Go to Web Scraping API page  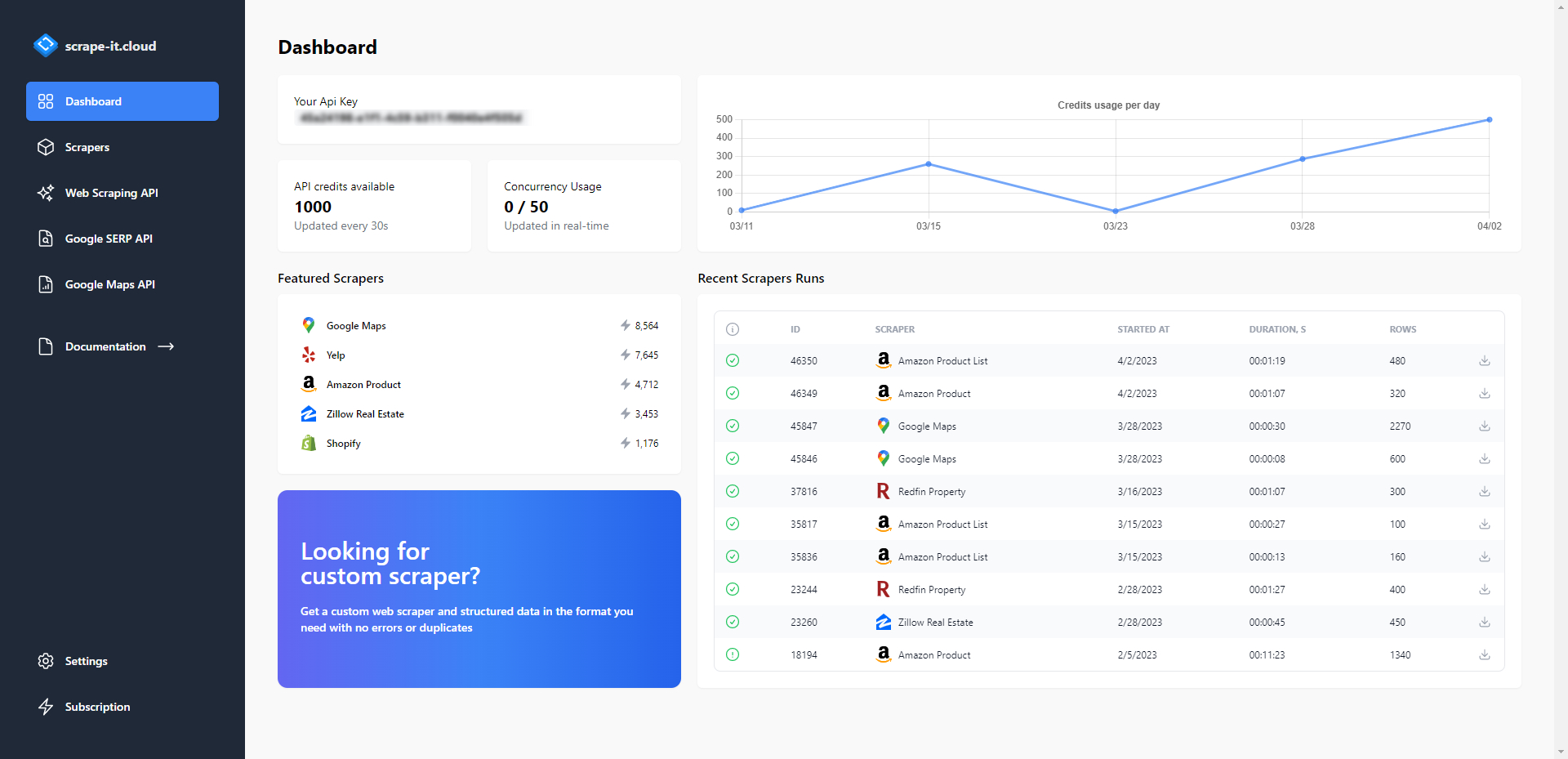coord(111,193)
